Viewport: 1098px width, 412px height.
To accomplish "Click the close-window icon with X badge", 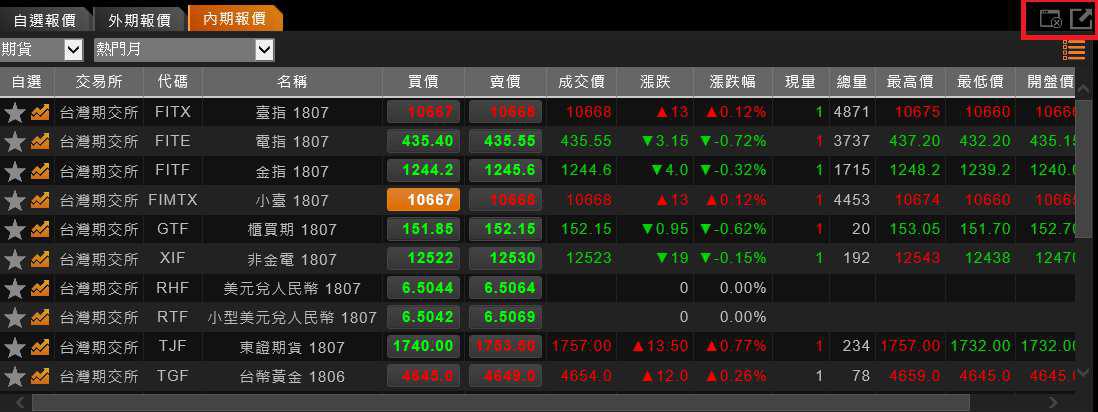I will [x=1050, y=18].
